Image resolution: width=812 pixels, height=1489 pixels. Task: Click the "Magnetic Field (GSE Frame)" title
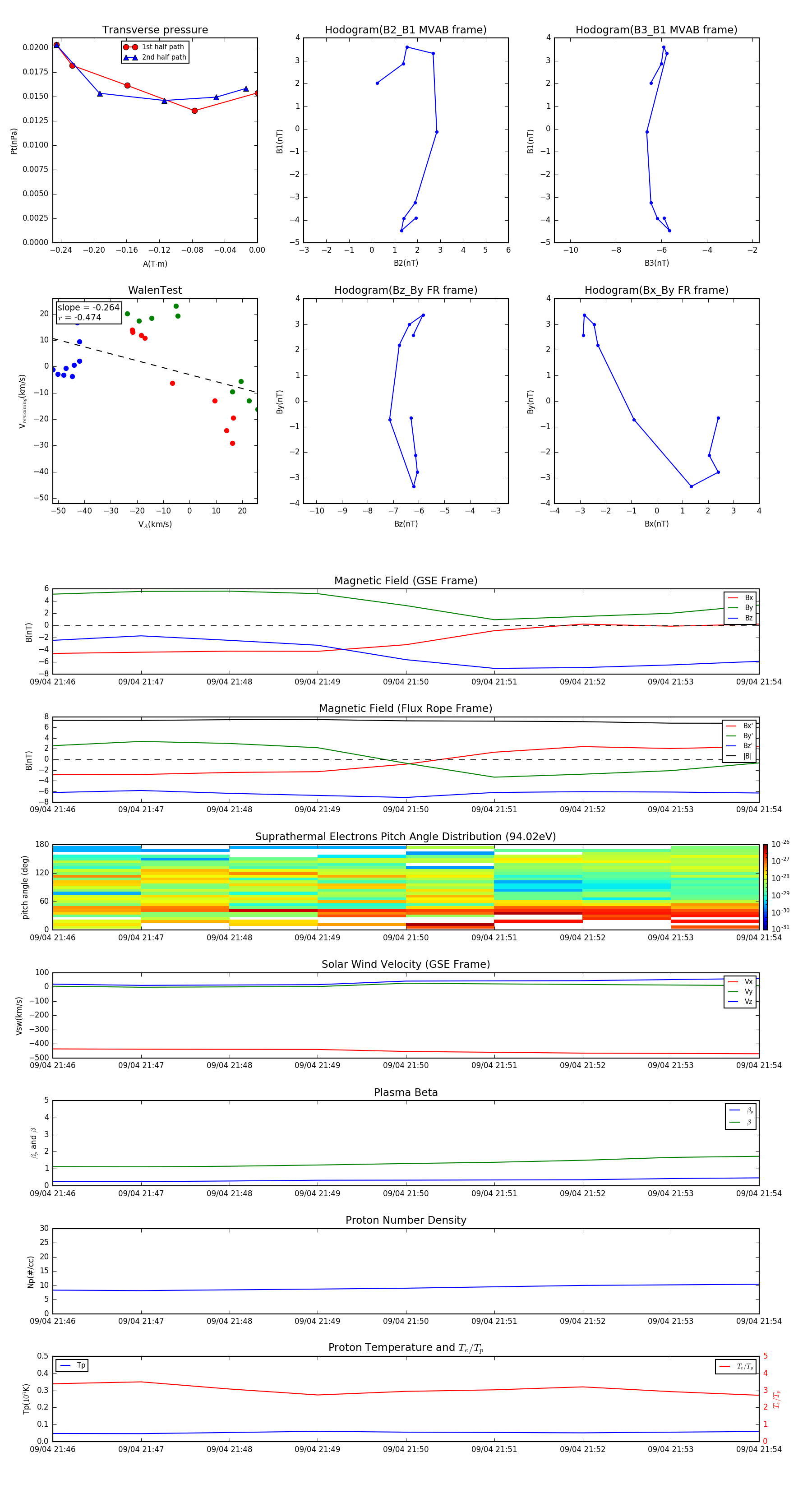click(406, 581)
